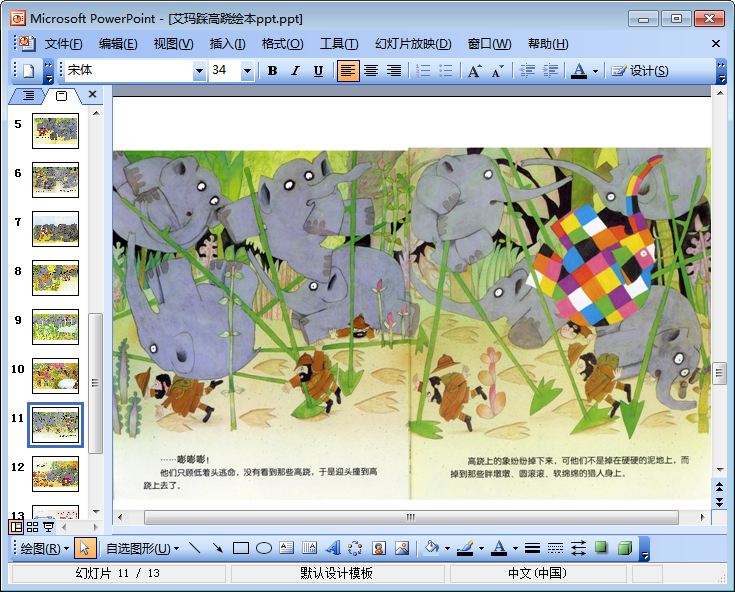Select slide 12 thumbnail
The width and height of the screenshot is (735, 592).
(x=55, y=474)
